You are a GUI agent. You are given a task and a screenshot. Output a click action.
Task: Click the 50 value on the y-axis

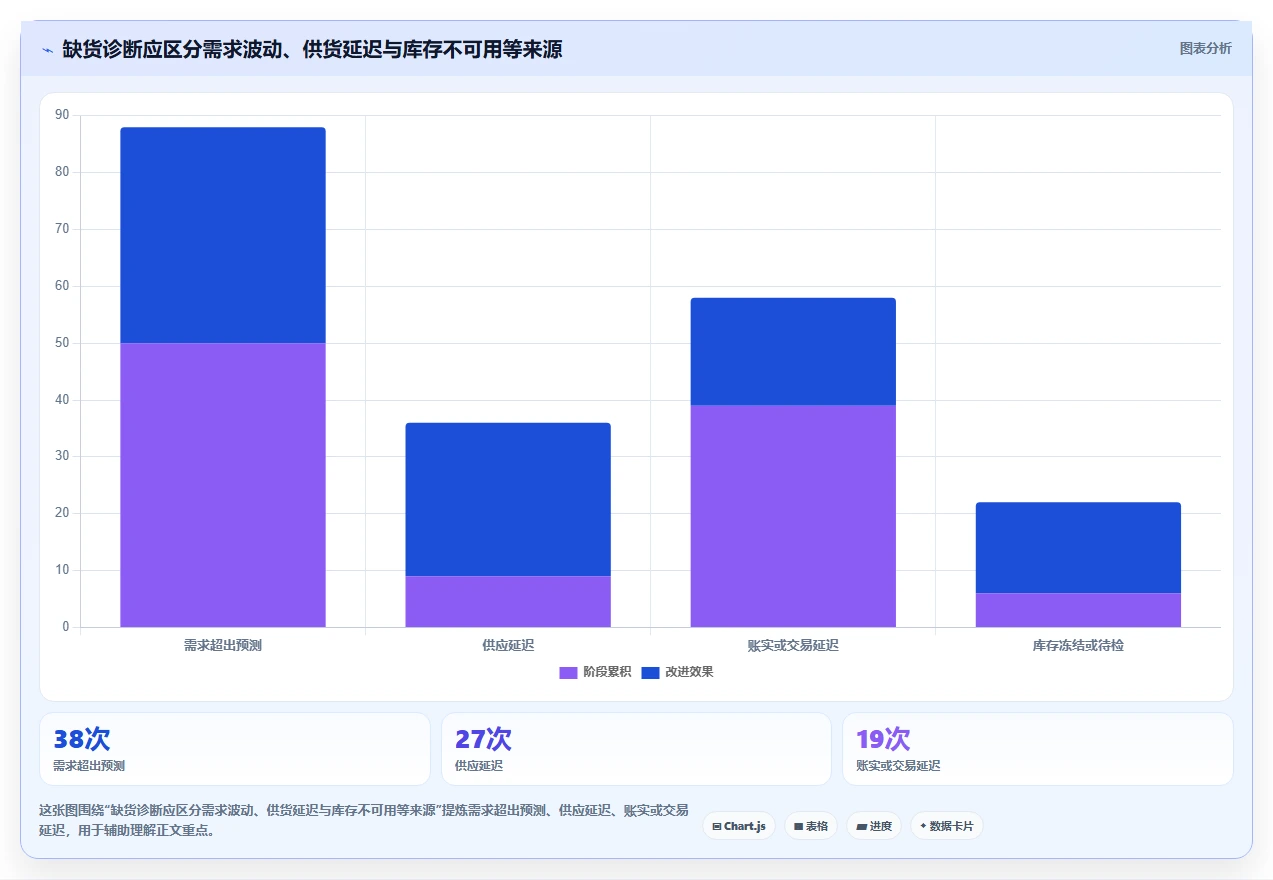tap(63, 343)
